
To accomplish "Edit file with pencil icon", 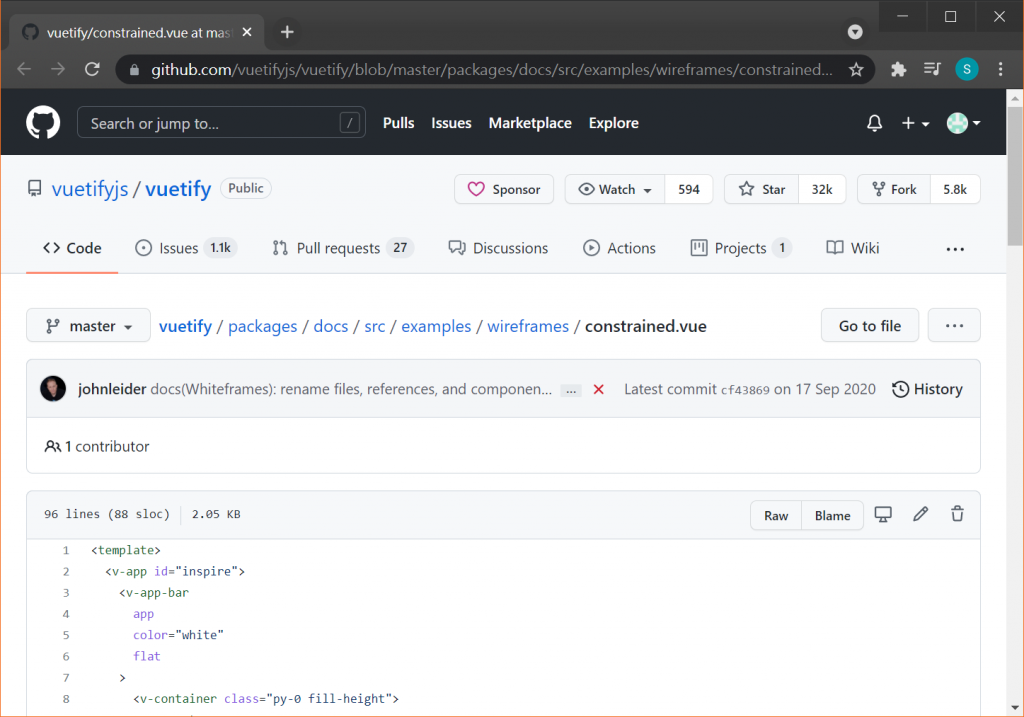I will point(920,514).
